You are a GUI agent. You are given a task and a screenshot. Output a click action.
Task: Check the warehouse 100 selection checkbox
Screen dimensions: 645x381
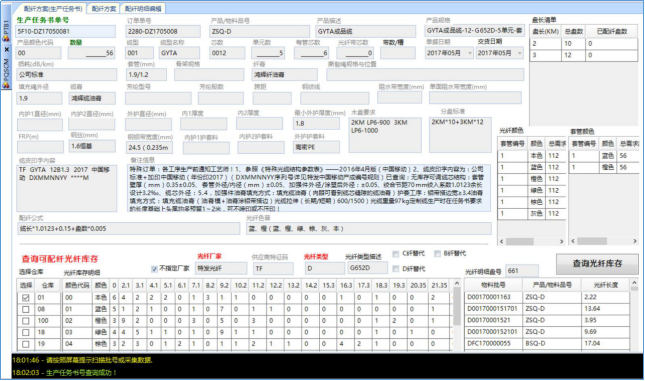26,321
